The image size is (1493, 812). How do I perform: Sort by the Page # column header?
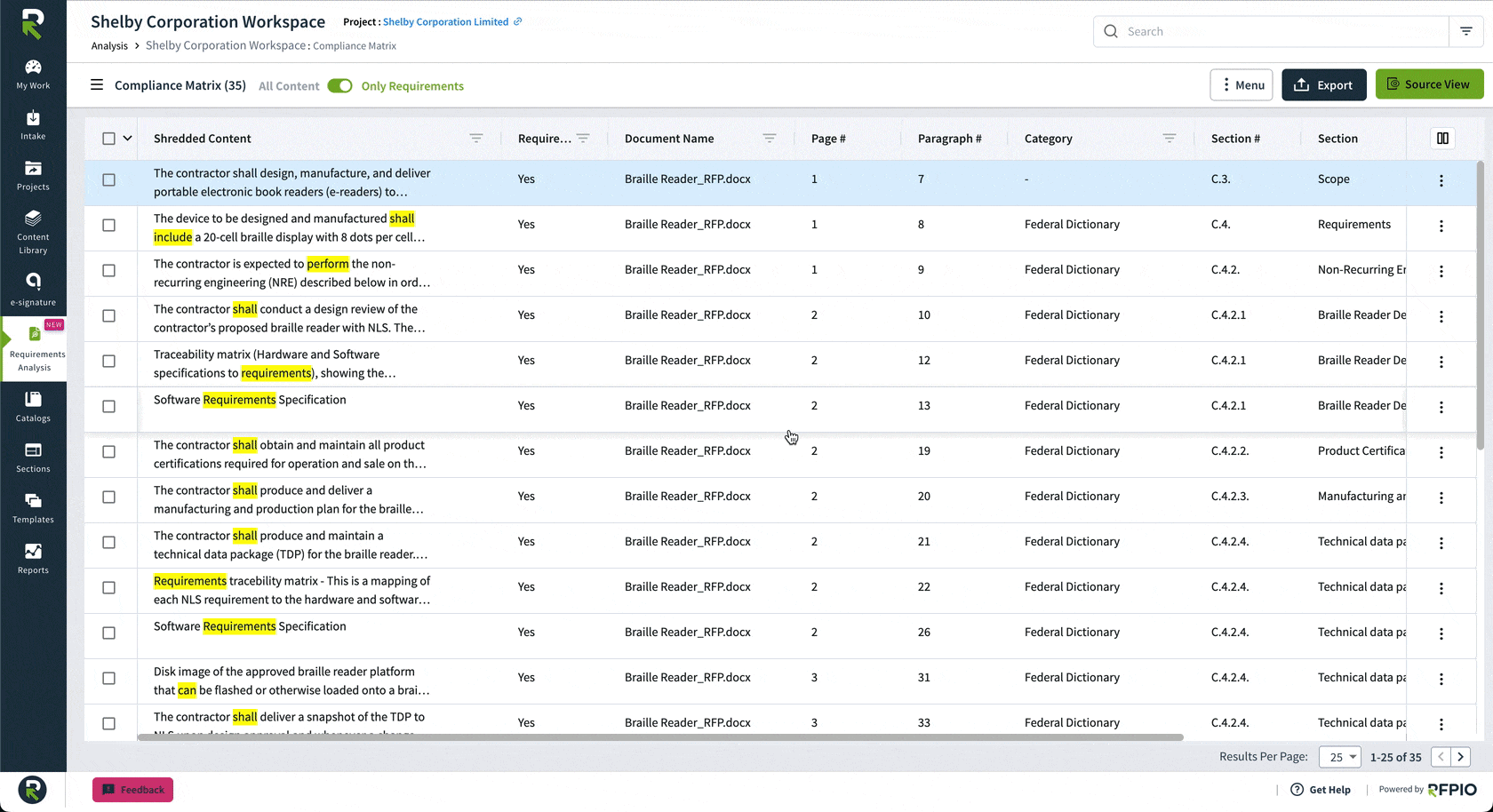[x=828, y=139]
